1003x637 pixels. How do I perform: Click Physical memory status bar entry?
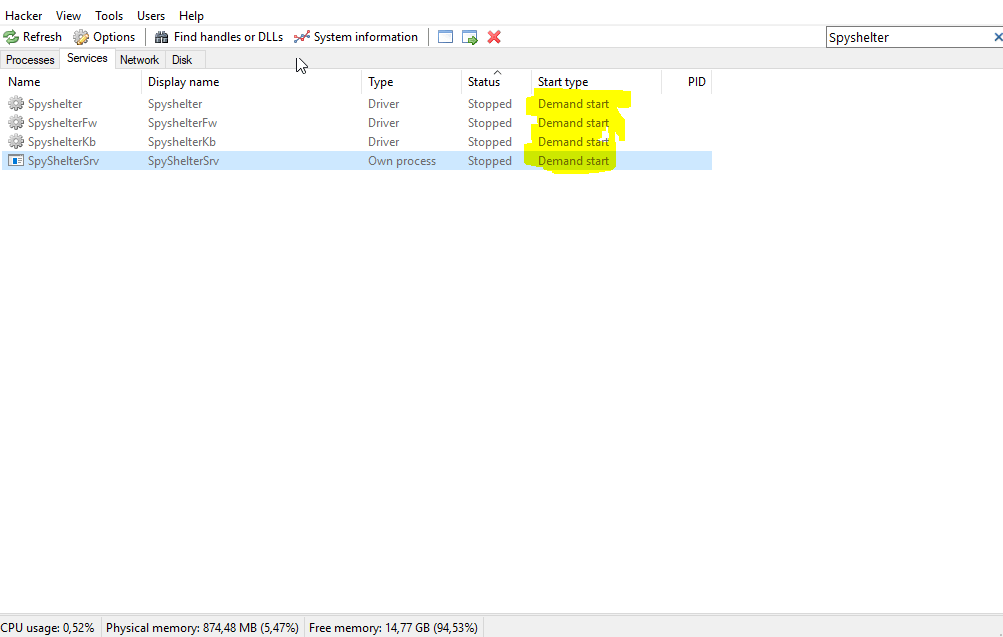(x=202, y=628)
